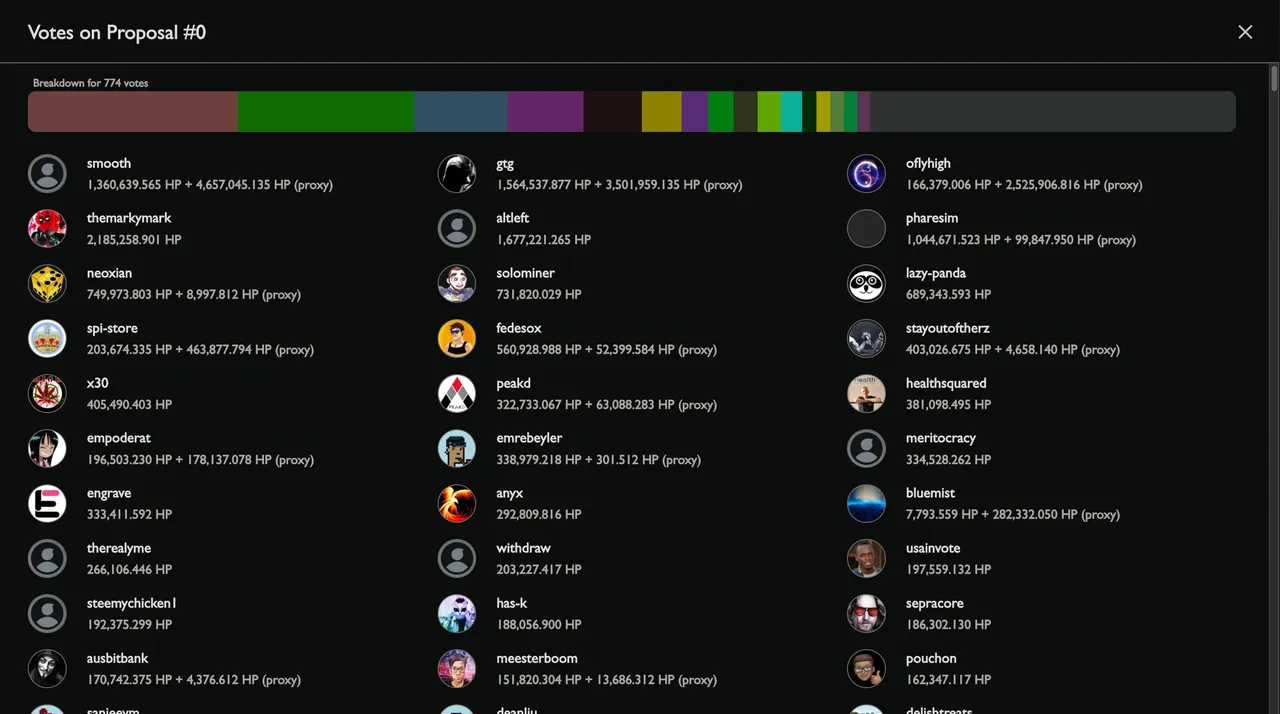This screenshot has width=1280, height=714.
Task: Visit the healthsquared profile link
Action: point(946,383)
